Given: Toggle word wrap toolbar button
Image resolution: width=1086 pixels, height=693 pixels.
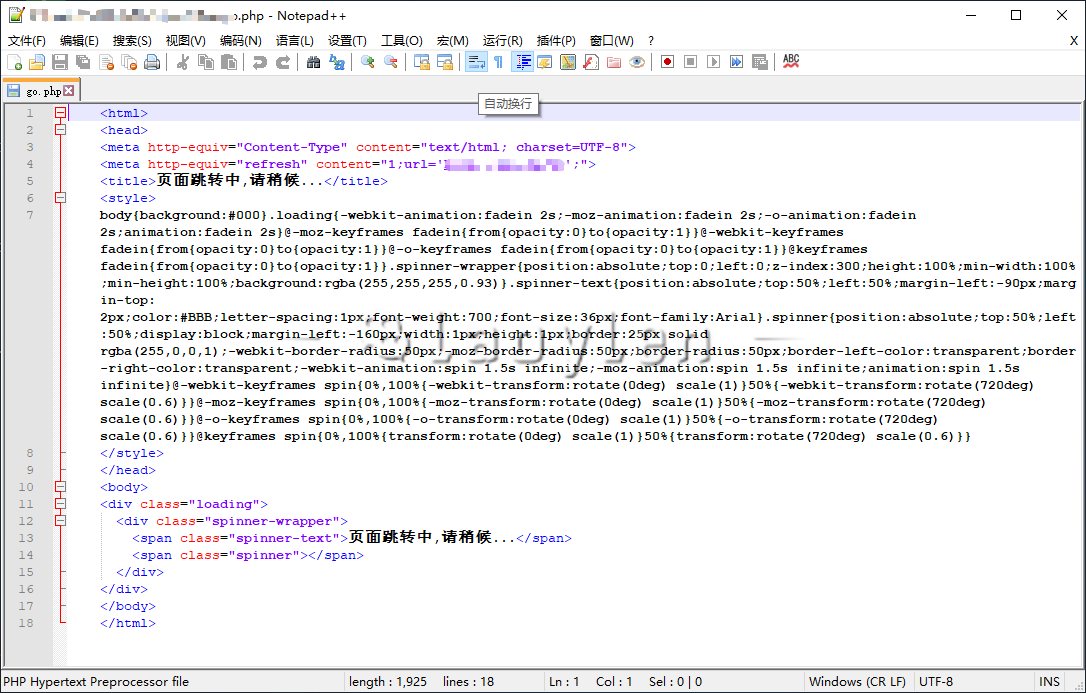Looking at the screenshot, I should coord(475,62).
